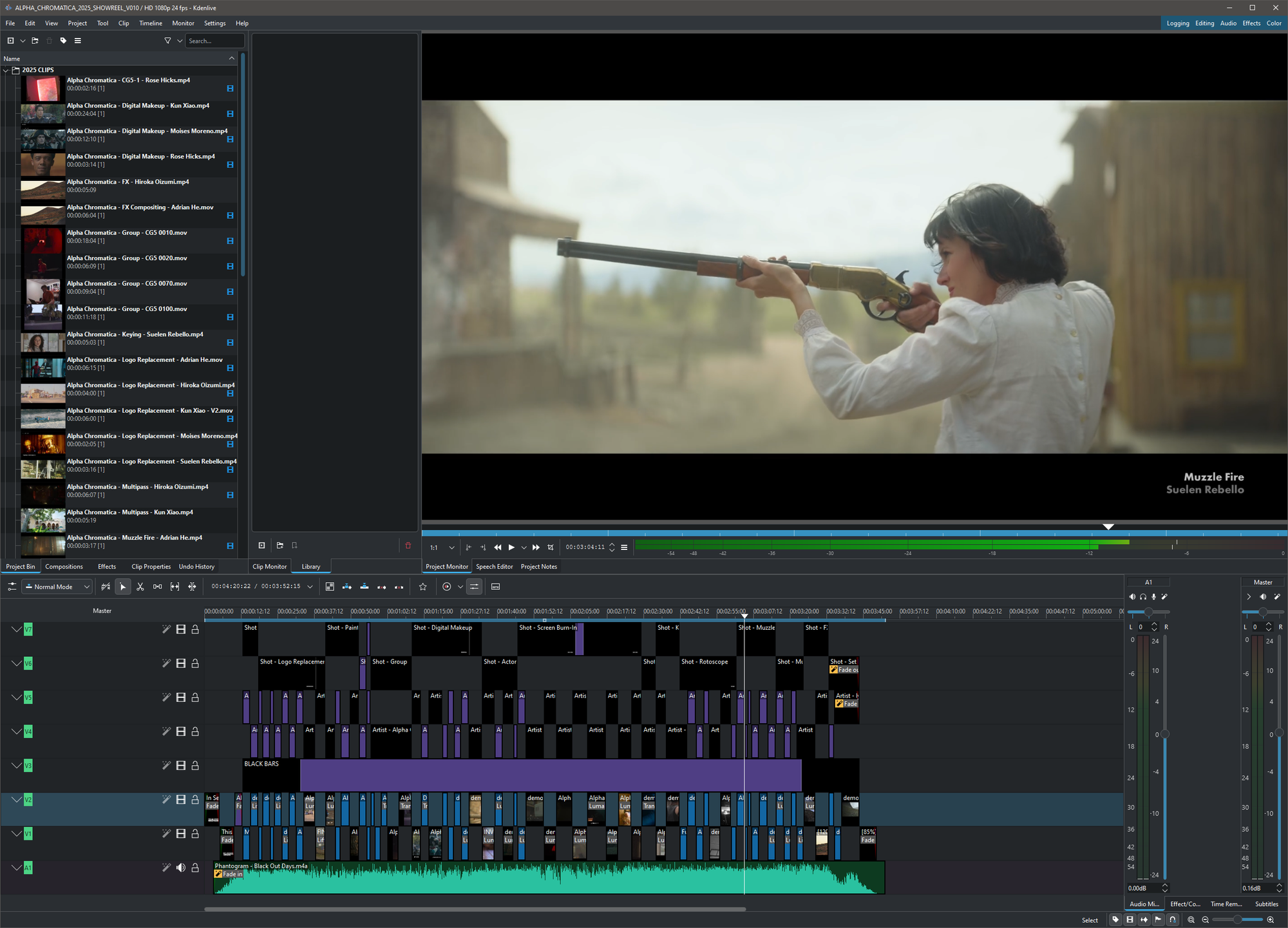Toggle effects on the V3 track
The width and height of the screenshot is (1288, 928).
(x=166, y=766)
